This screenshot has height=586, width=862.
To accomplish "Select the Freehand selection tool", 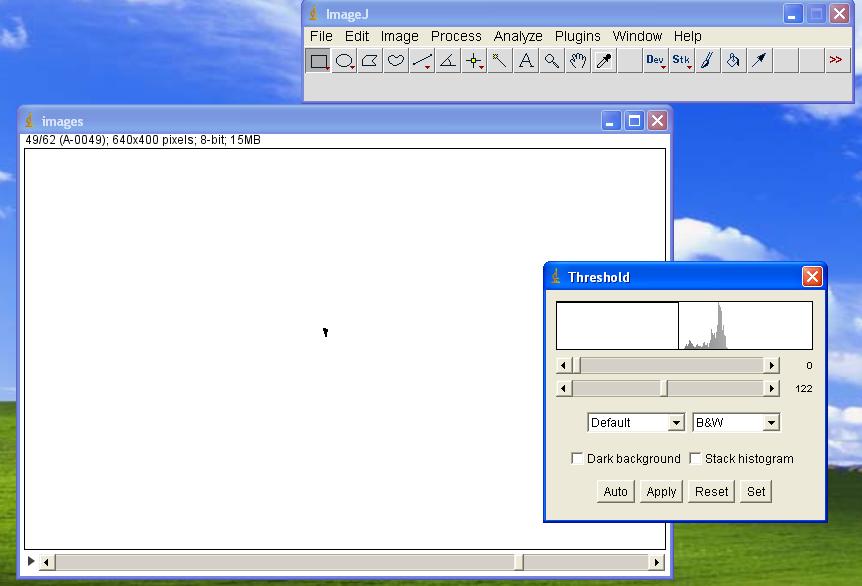I will 396,60.
